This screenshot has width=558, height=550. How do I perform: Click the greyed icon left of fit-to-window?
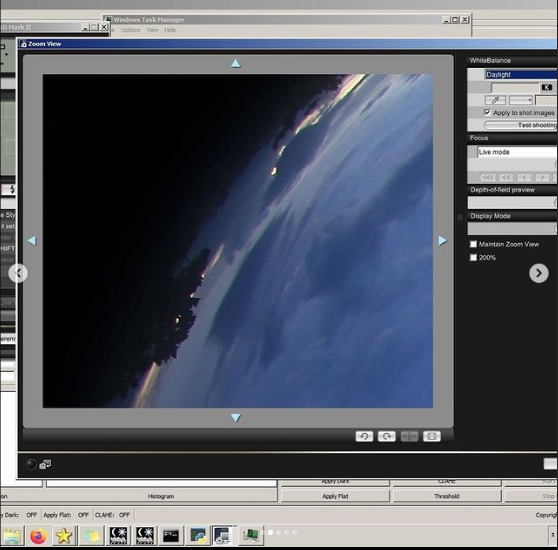click(x=409, y=436)
